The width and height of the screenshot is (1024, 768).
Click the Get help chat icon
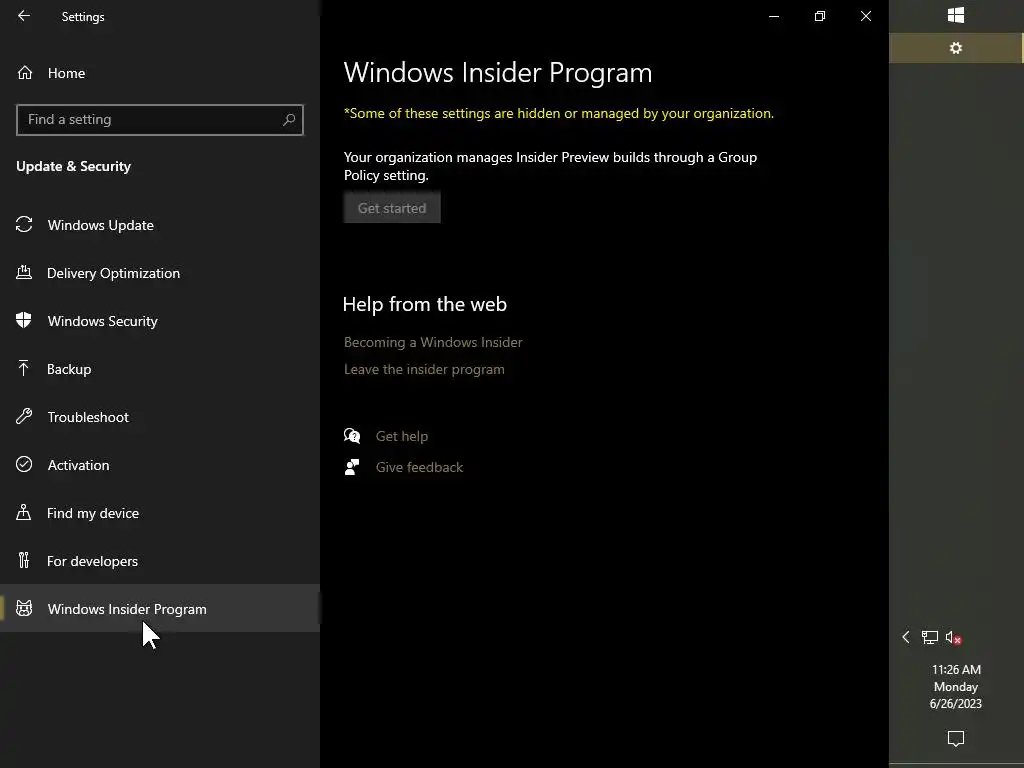[352, 436]
